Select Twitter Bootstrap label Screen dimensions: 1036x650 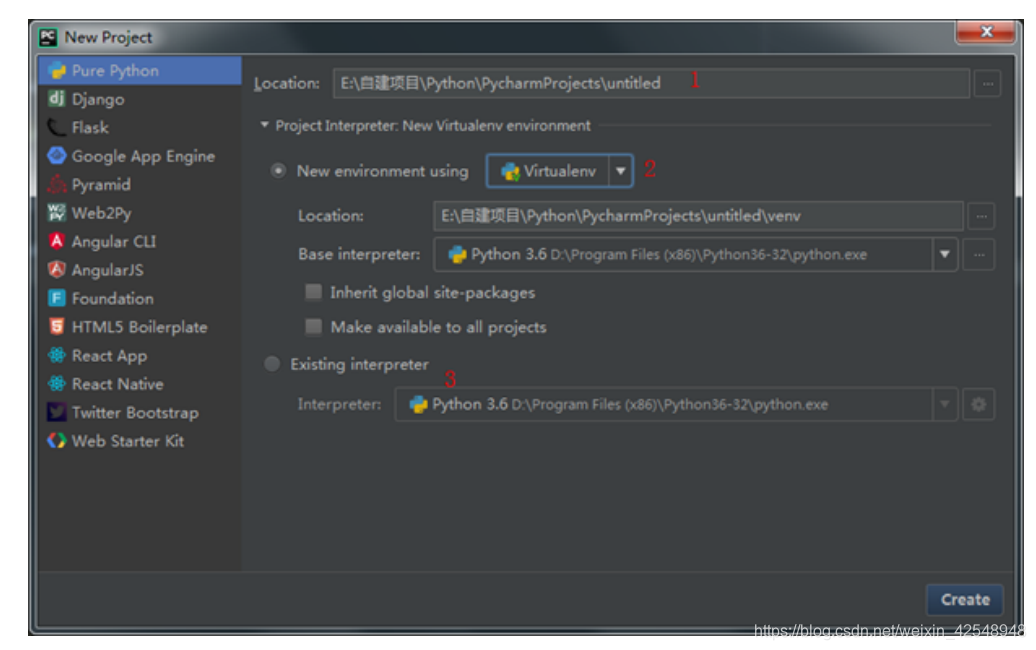[x=135, y=413]
